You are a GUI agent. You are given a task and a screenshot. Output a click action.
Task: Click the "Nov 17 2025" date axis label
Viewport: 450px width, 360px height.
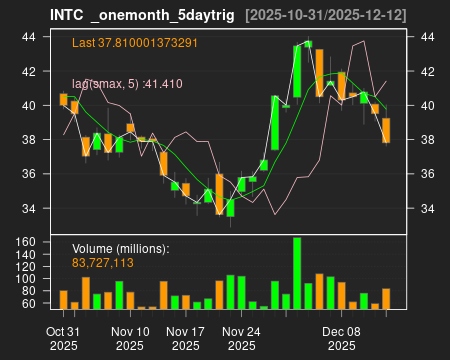pos(186,339)
